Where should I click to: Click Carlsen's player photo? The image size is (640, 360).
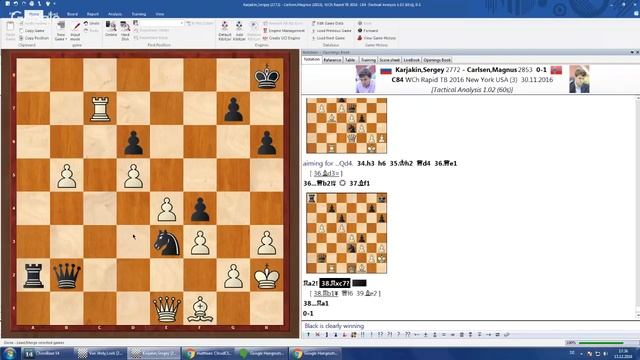click(x=579, y=79)
